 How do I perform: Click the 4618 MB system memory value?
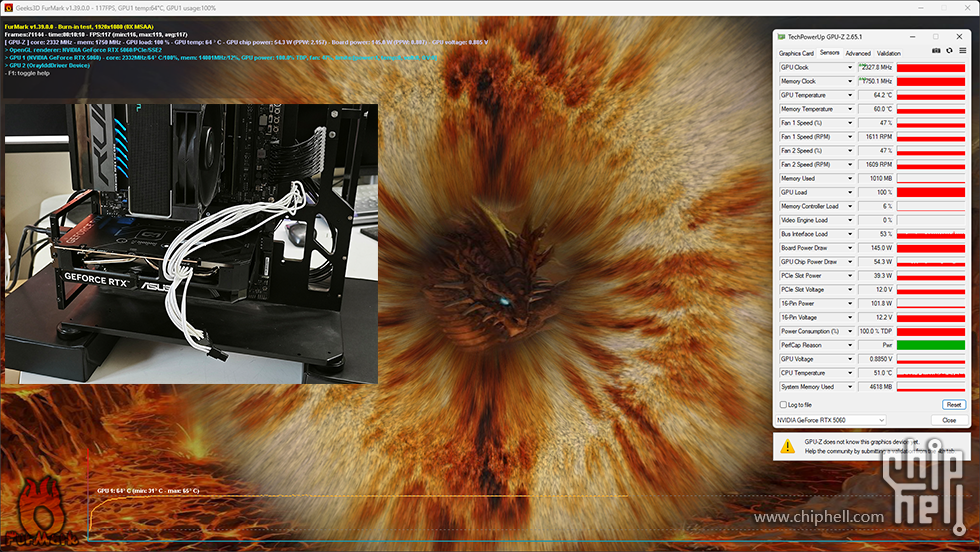[881, 387]
